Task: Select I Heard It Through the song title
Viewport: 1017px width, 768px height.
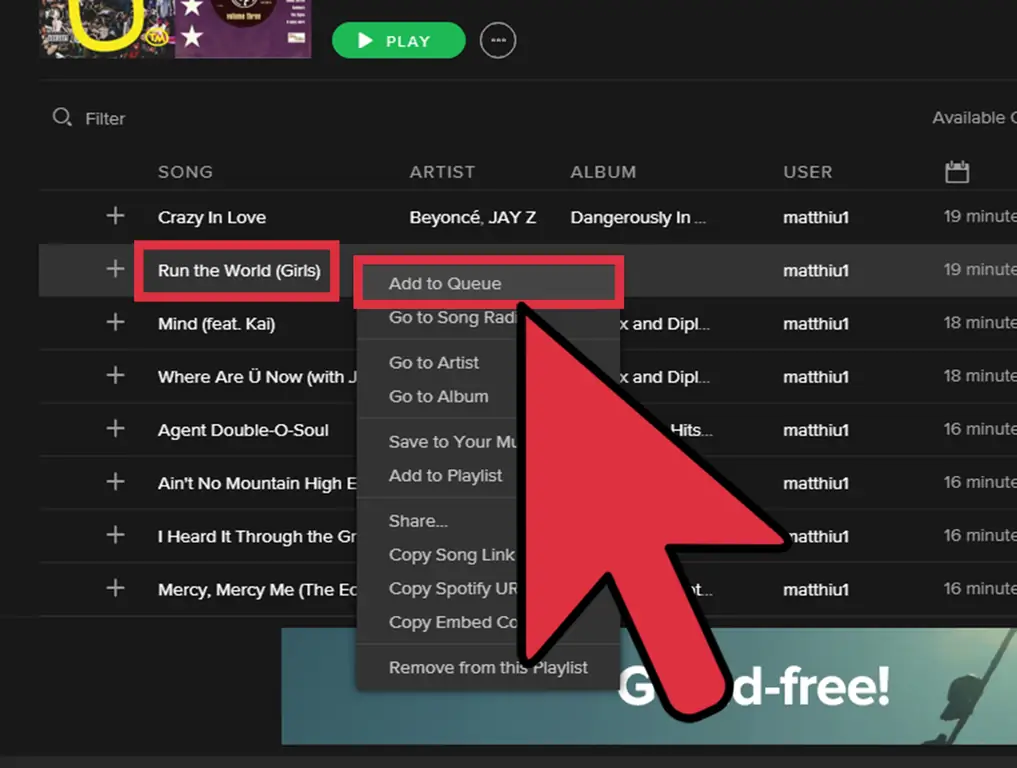Action: click(257, 536)
